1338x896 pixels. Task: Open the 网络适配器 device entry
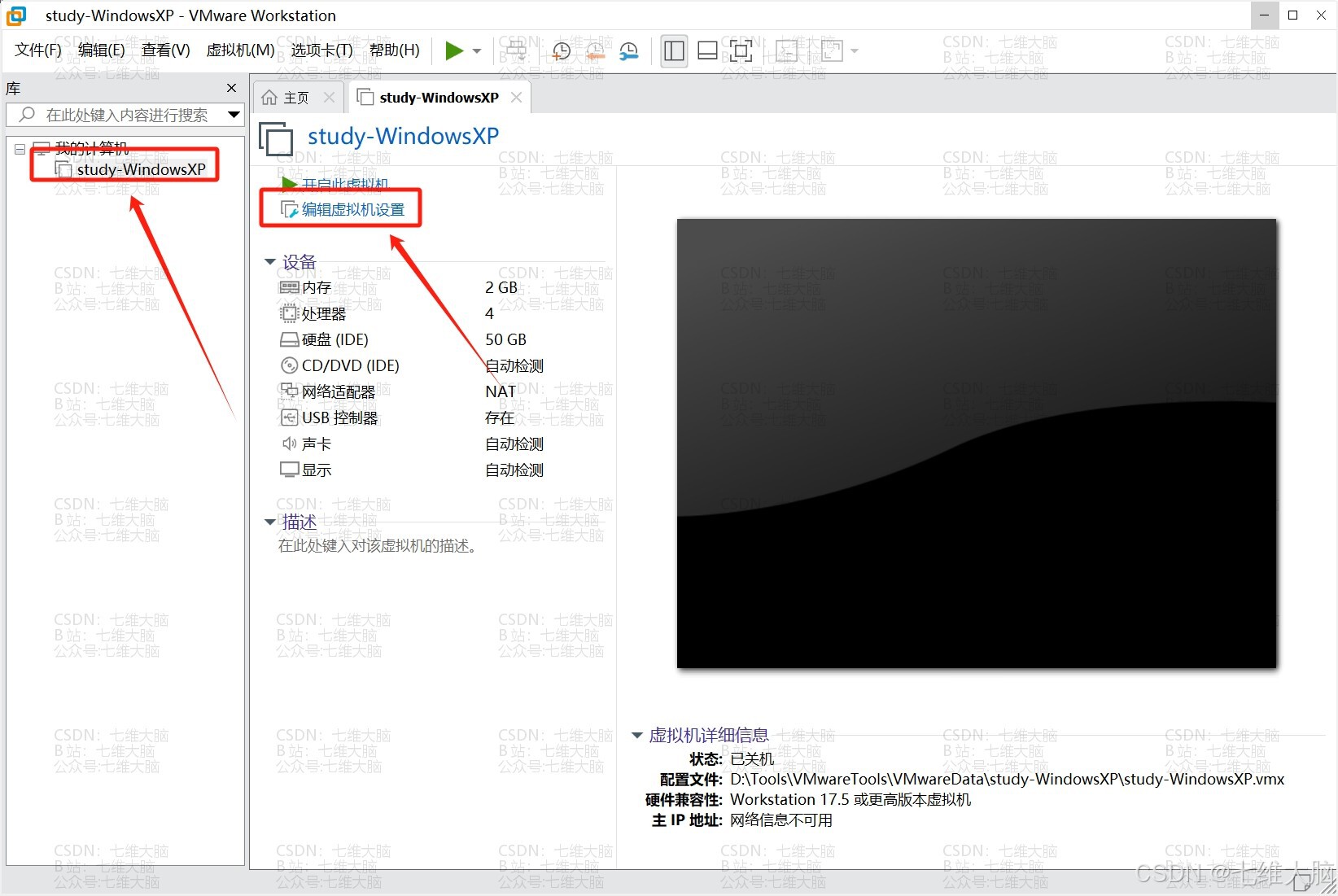pyautogui.click(x=328, y=391)
